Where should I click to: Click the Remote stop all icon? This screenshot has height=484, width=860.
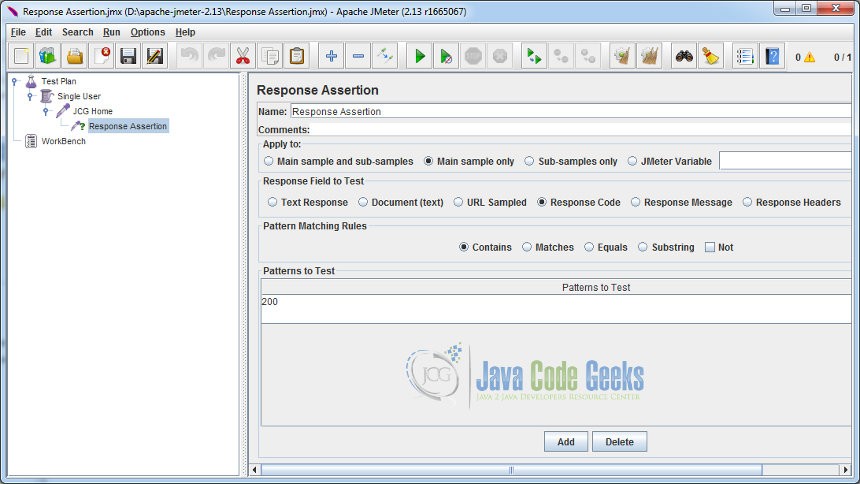[x=561, y=56]
